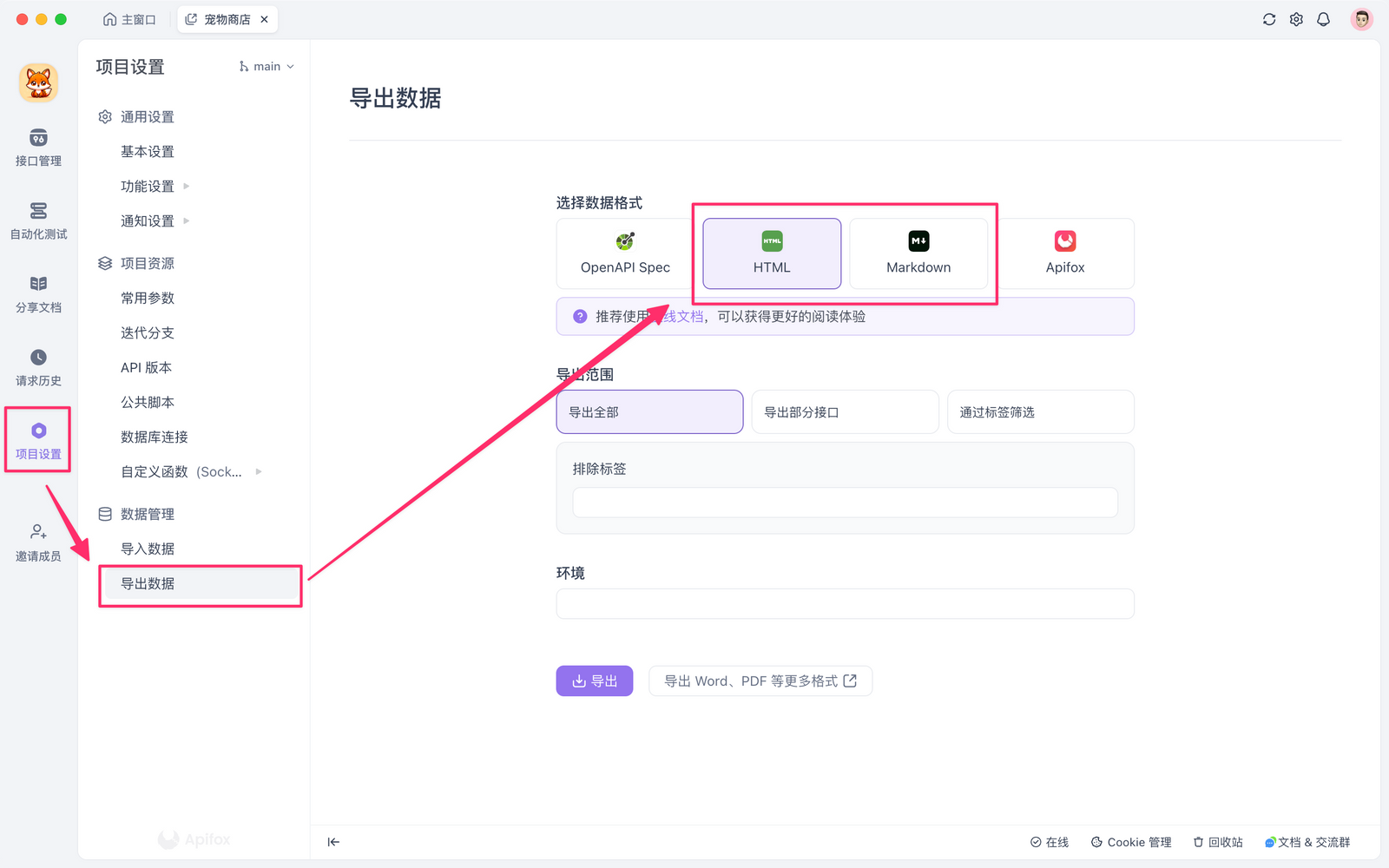Viewport: 1389px width, 868px height.
Task: Select the Apifox export format card
Action: click(1064, 253)
